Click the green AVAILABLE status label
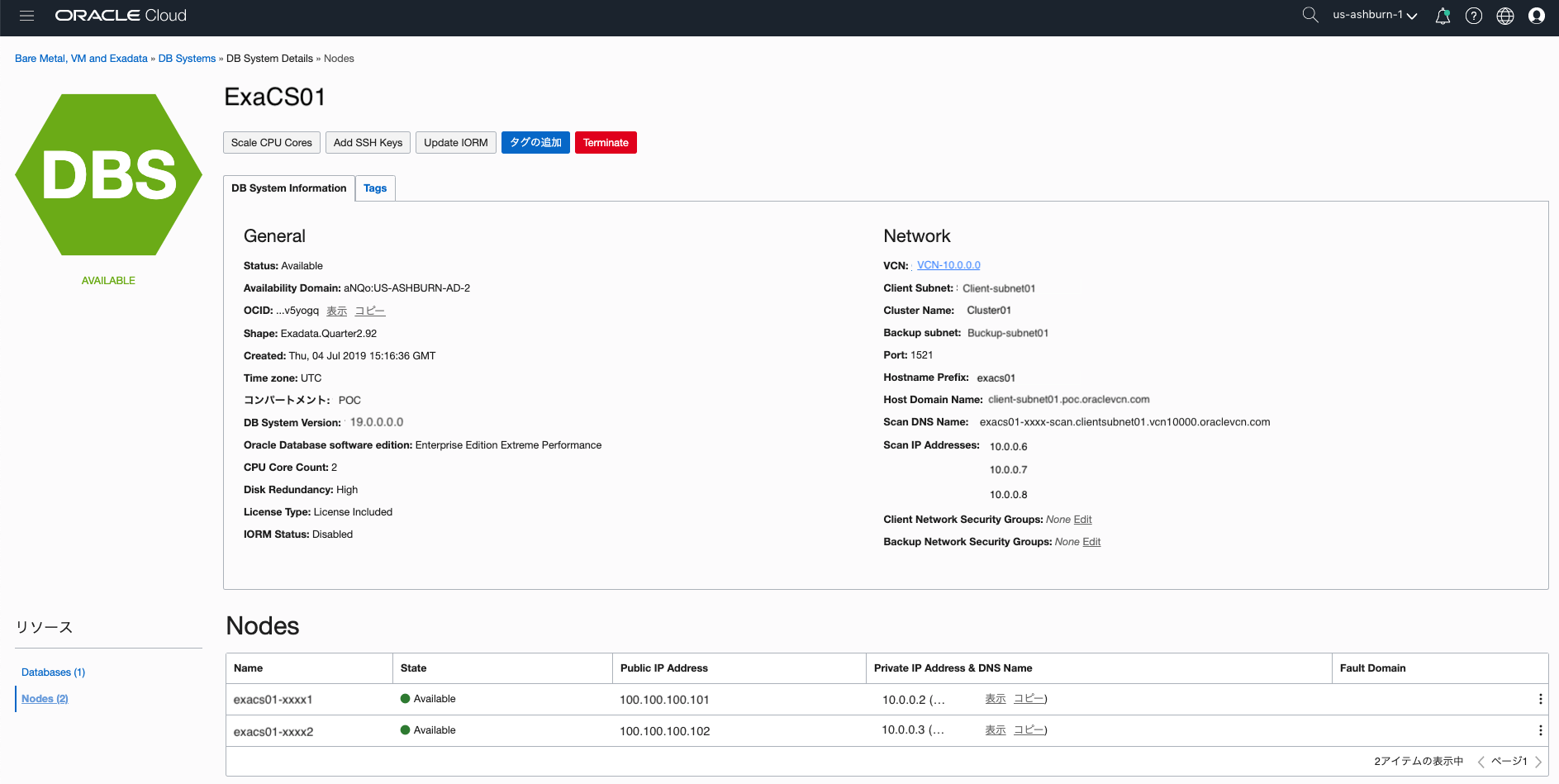 108,281
